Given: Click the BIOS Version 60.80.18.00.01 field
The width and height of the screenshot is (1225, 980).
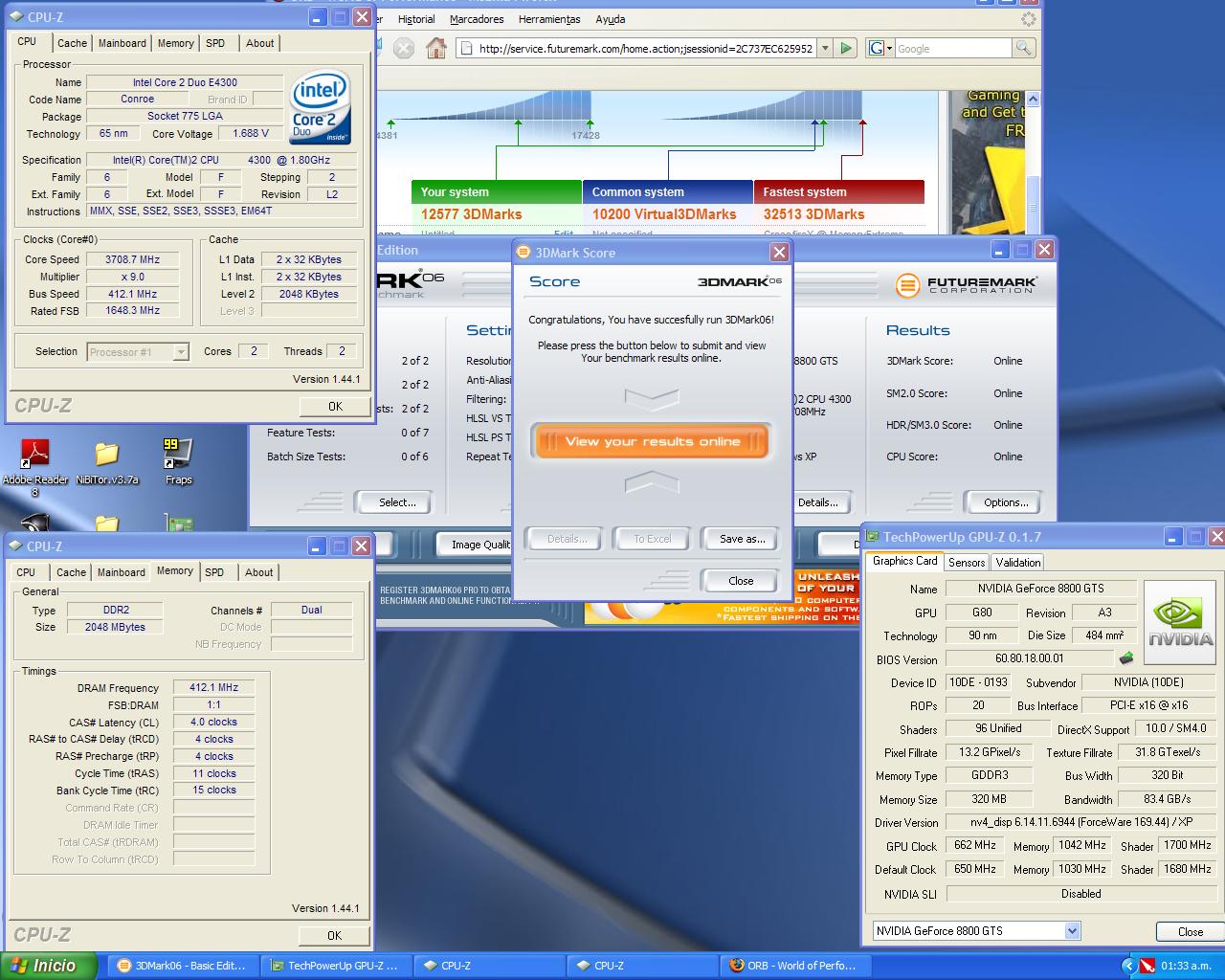Looking at the screenshot, I should [1030, 658].
